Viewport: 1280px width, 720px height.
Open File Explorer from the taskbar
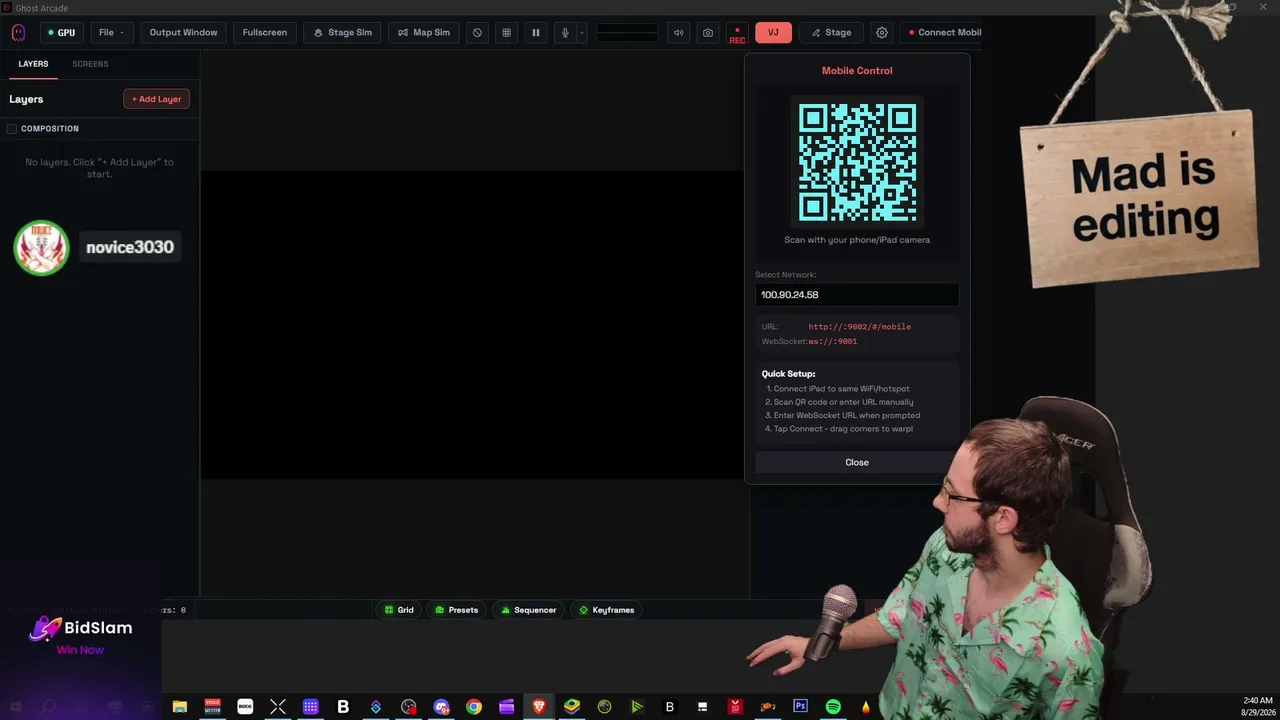pyautogui.click(x=180, y=707)
